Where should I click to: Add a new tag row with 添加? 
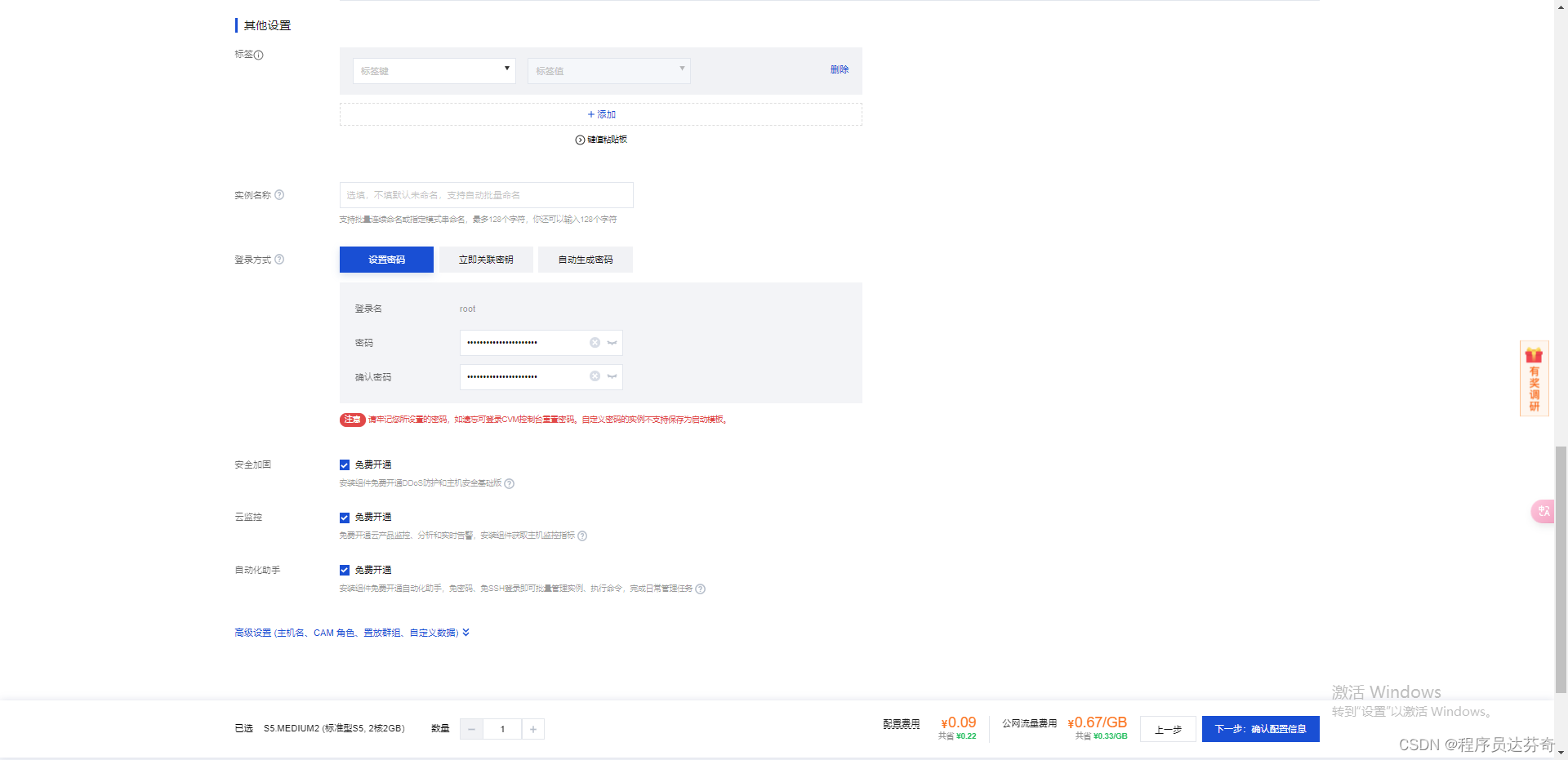[601, 114]
